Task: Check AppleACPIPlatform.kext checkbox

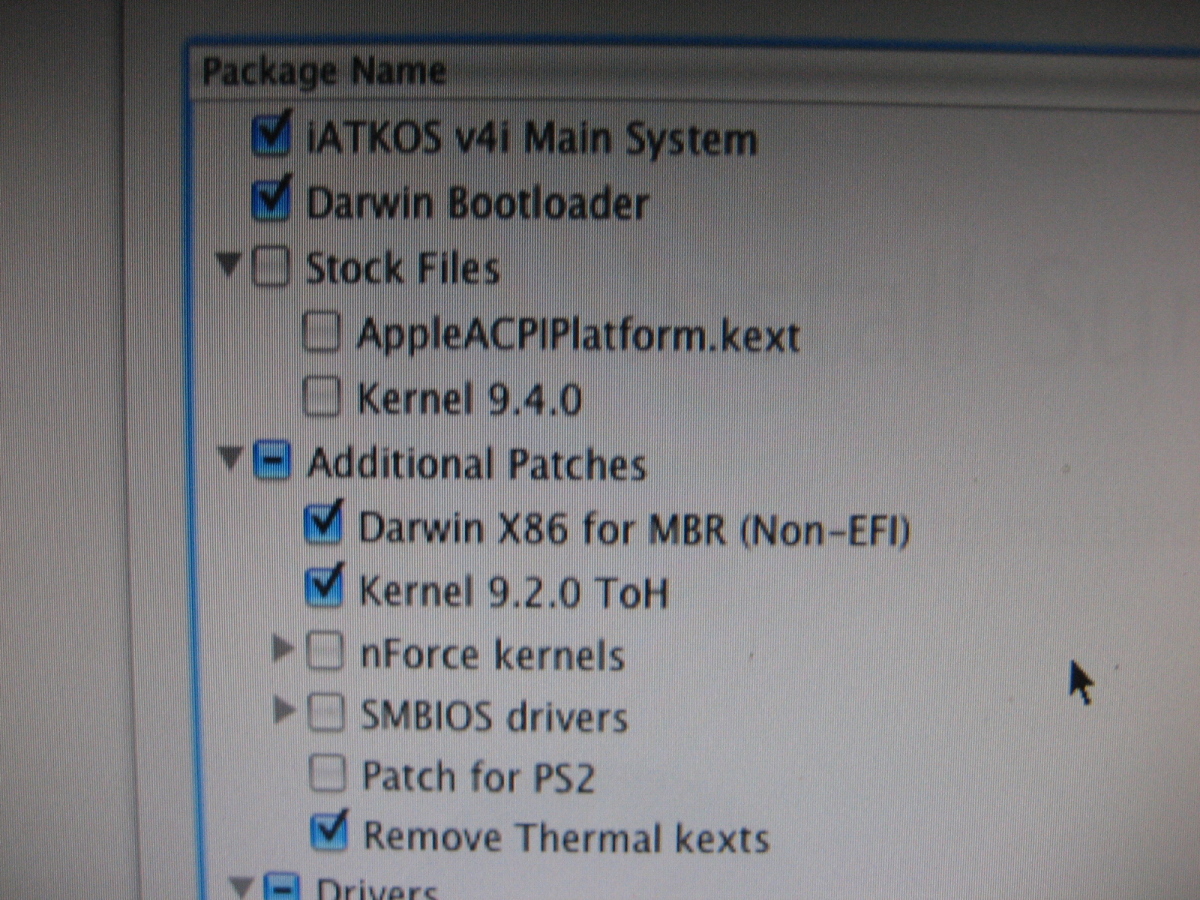Action: click(x=321, y=334)
